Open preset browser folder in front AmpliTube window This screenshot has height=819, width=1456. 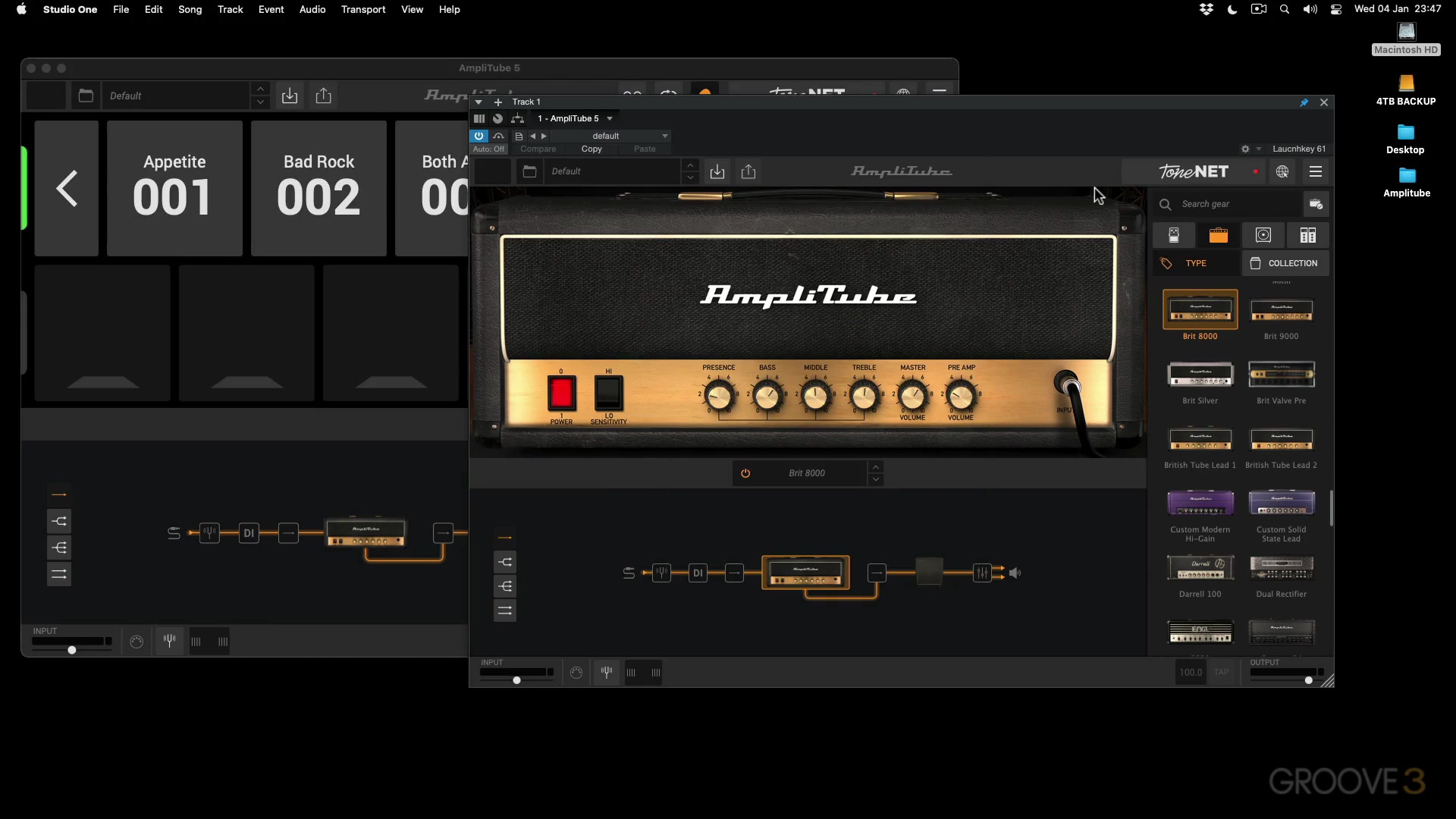[x=530, y=172]
